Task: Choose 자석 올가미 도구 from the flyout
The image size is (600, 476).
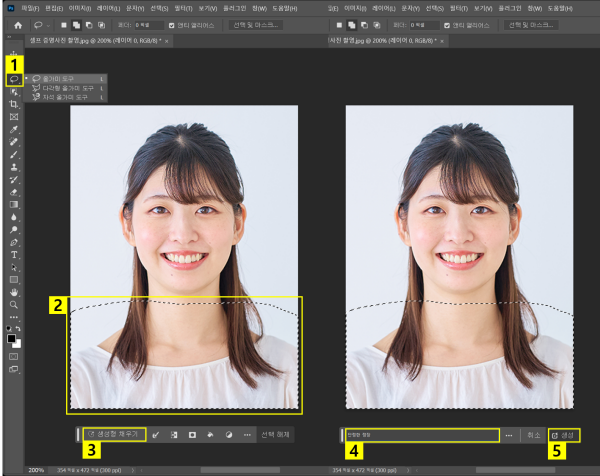Action: click(64, 96)
